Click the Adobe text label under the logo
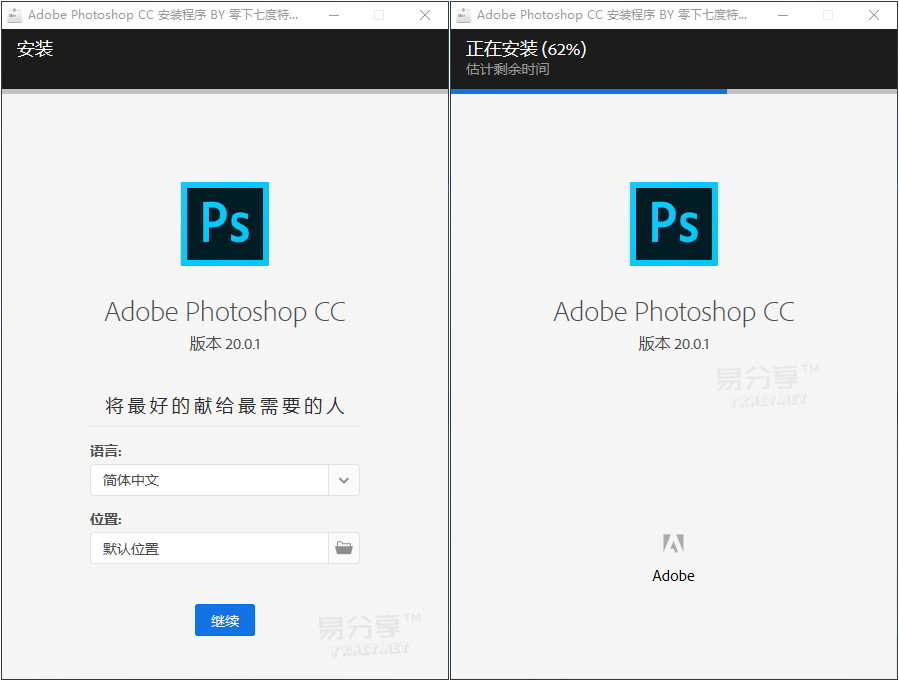Image resolution: width=899 pixels, height=681 pixels. point(673,575)
